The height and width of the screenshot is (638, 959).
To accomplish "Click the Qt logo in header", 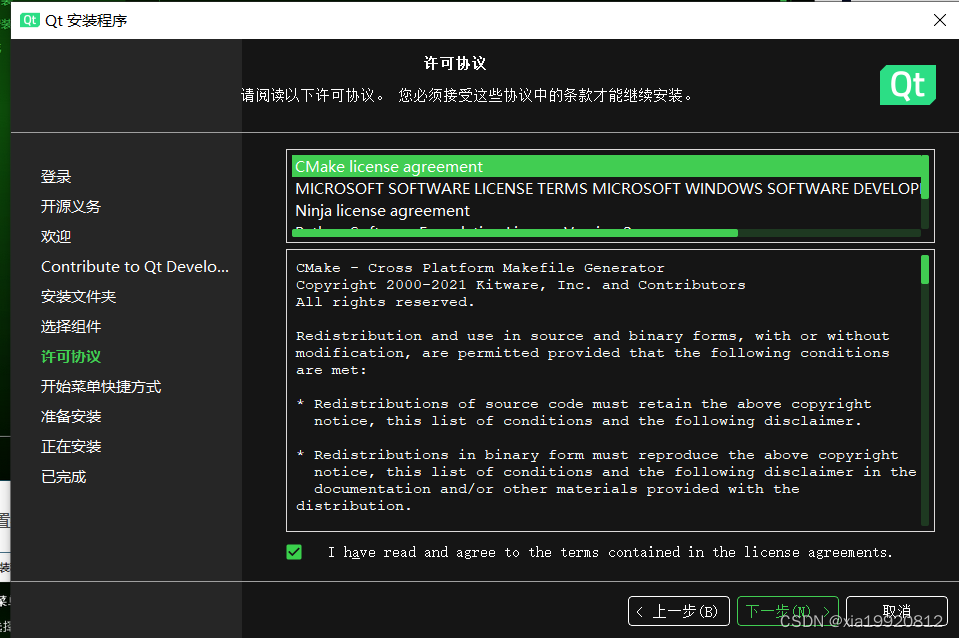I will pyautogui.click(x=908, y=85).
